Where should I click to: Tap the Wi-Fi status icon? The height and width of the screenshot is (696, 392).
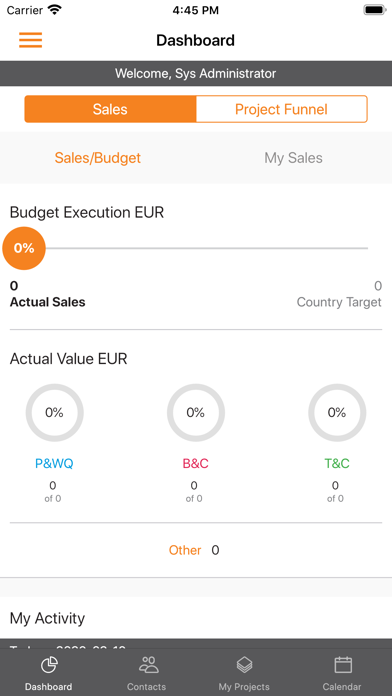[x=54, y=10]
